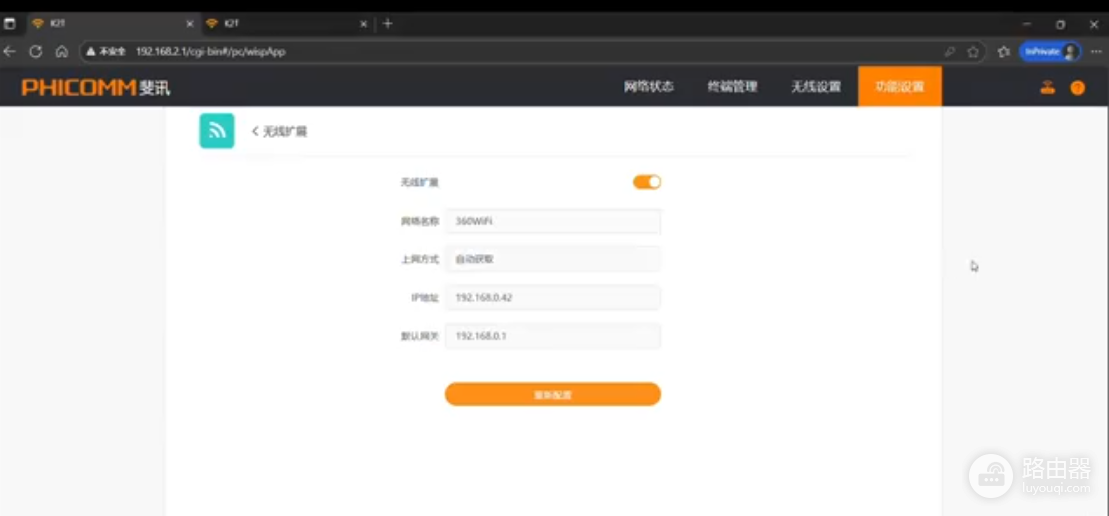Open the favorites list icon
1109x516 pixels.
[x=1004, y=52]
